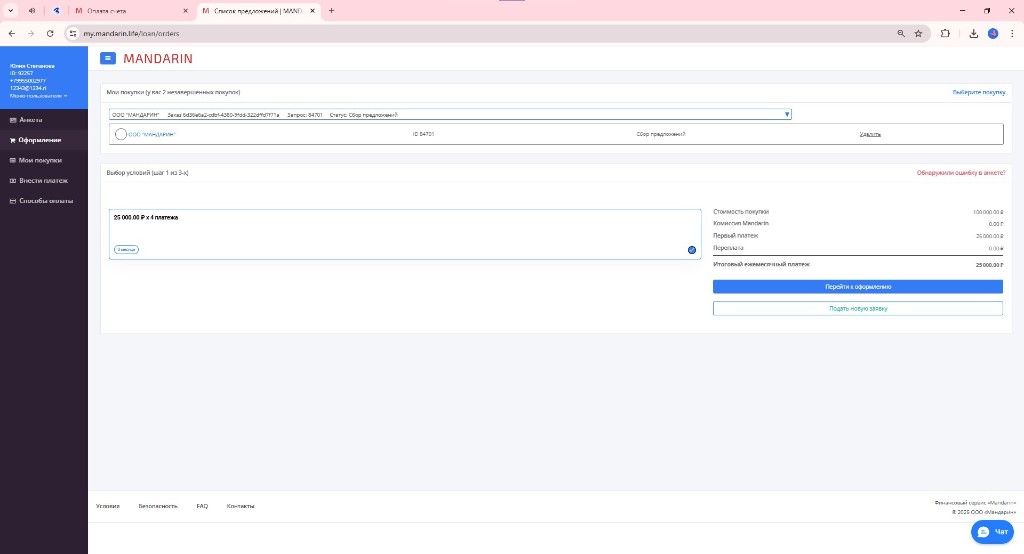Click the blue hamburger menu icon
This screenshot has width=1024, height=554.
[x=108, y=59]
